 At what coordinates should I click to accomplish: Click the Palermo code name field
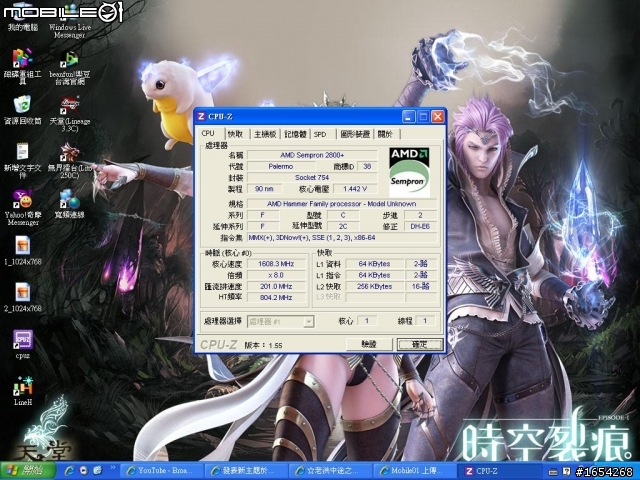point(281,166)
